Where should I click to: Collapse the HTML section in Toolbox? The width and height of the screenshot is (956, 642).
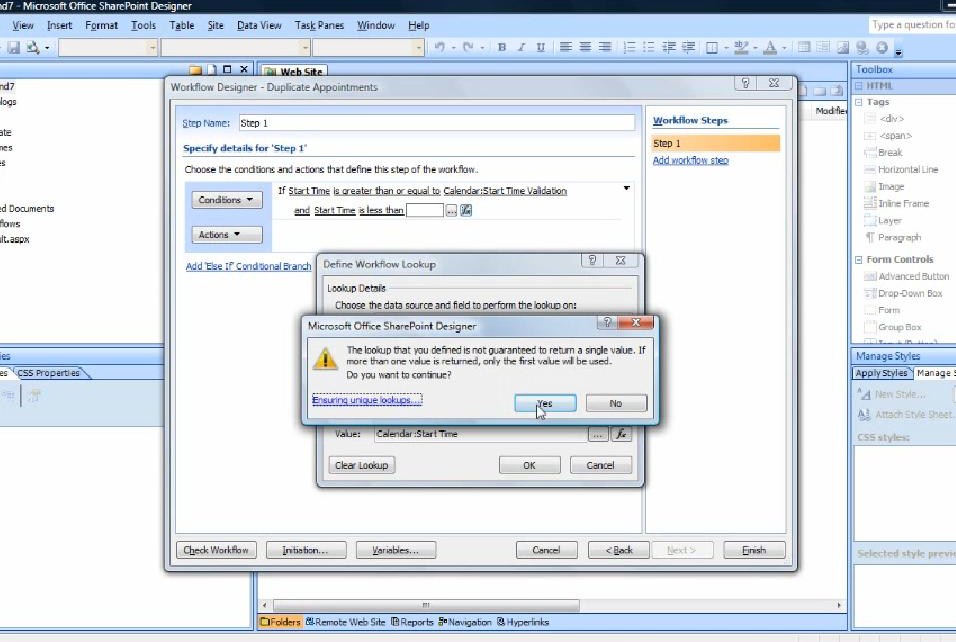click(858, 86)
